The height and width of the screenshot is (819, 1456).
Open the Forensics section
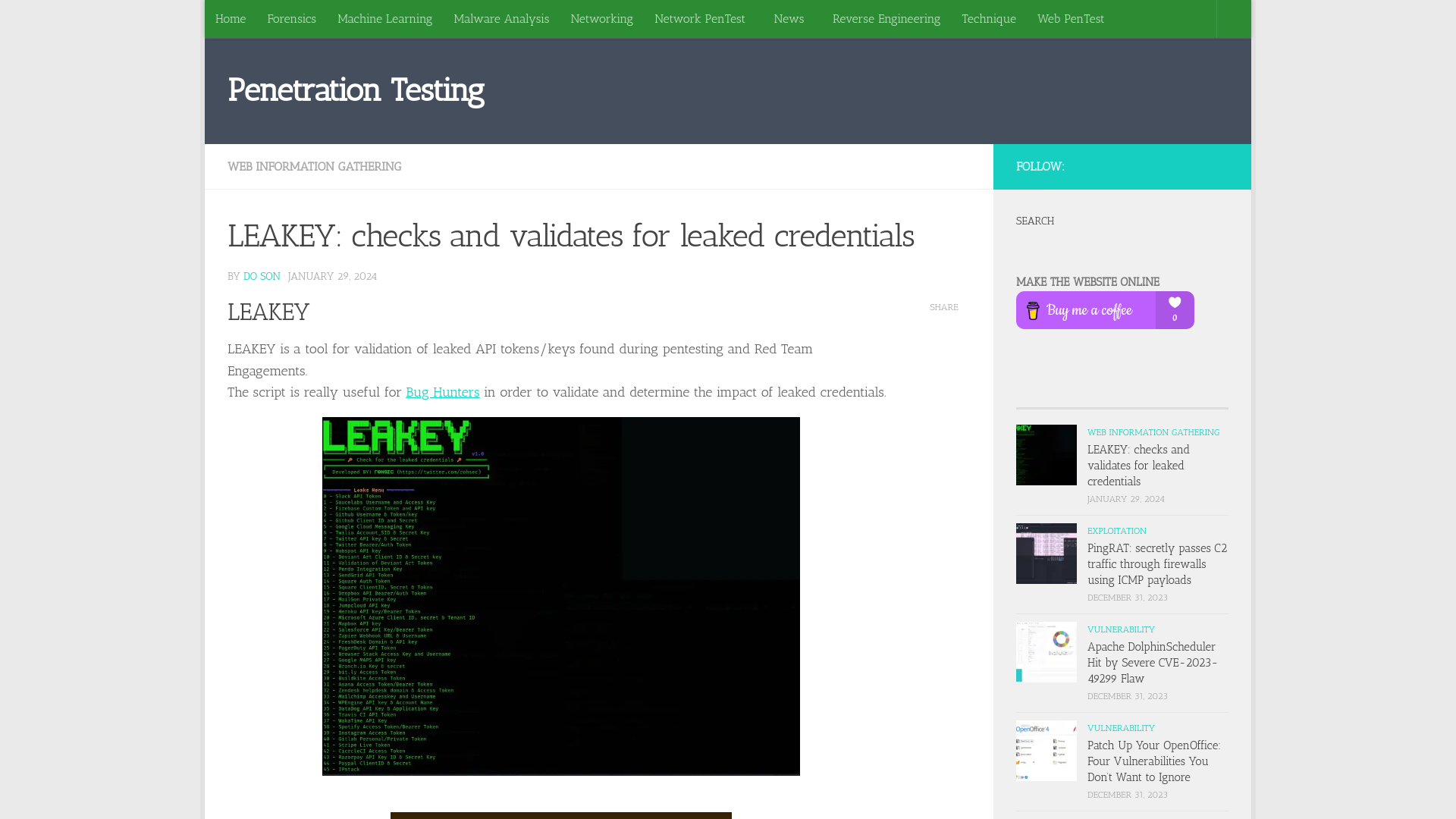(x=291, y=18)
